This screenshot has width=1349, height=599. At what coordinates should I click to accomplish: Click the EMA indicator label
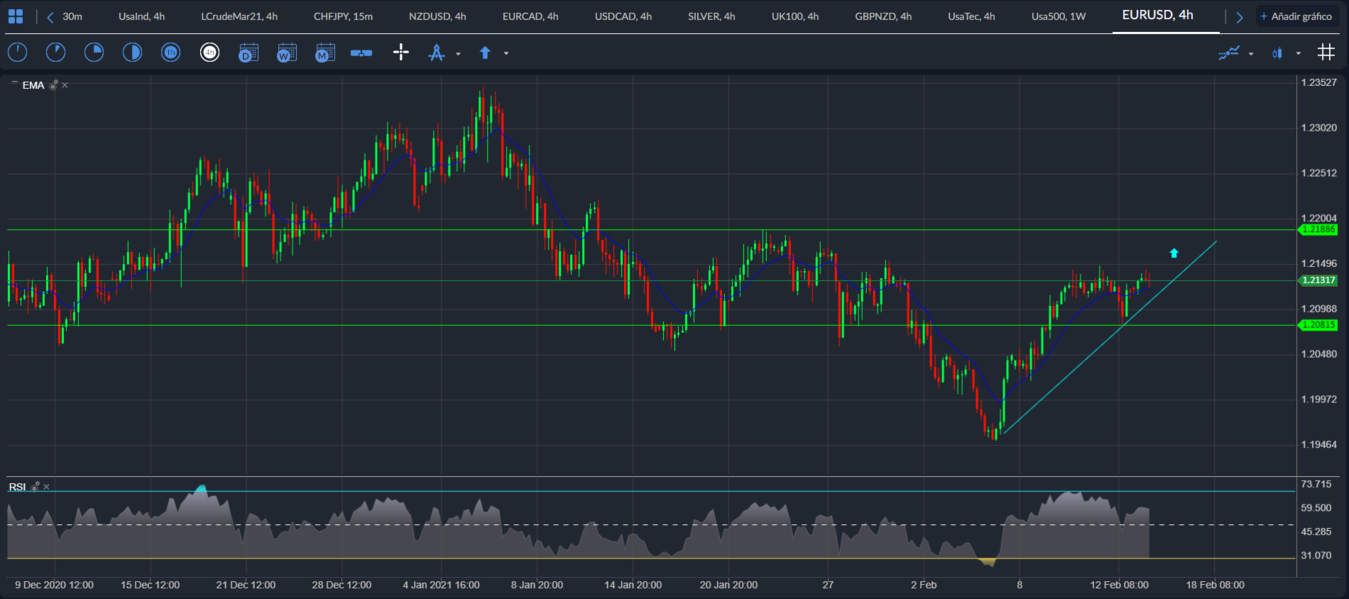click(x=33, y=85)
